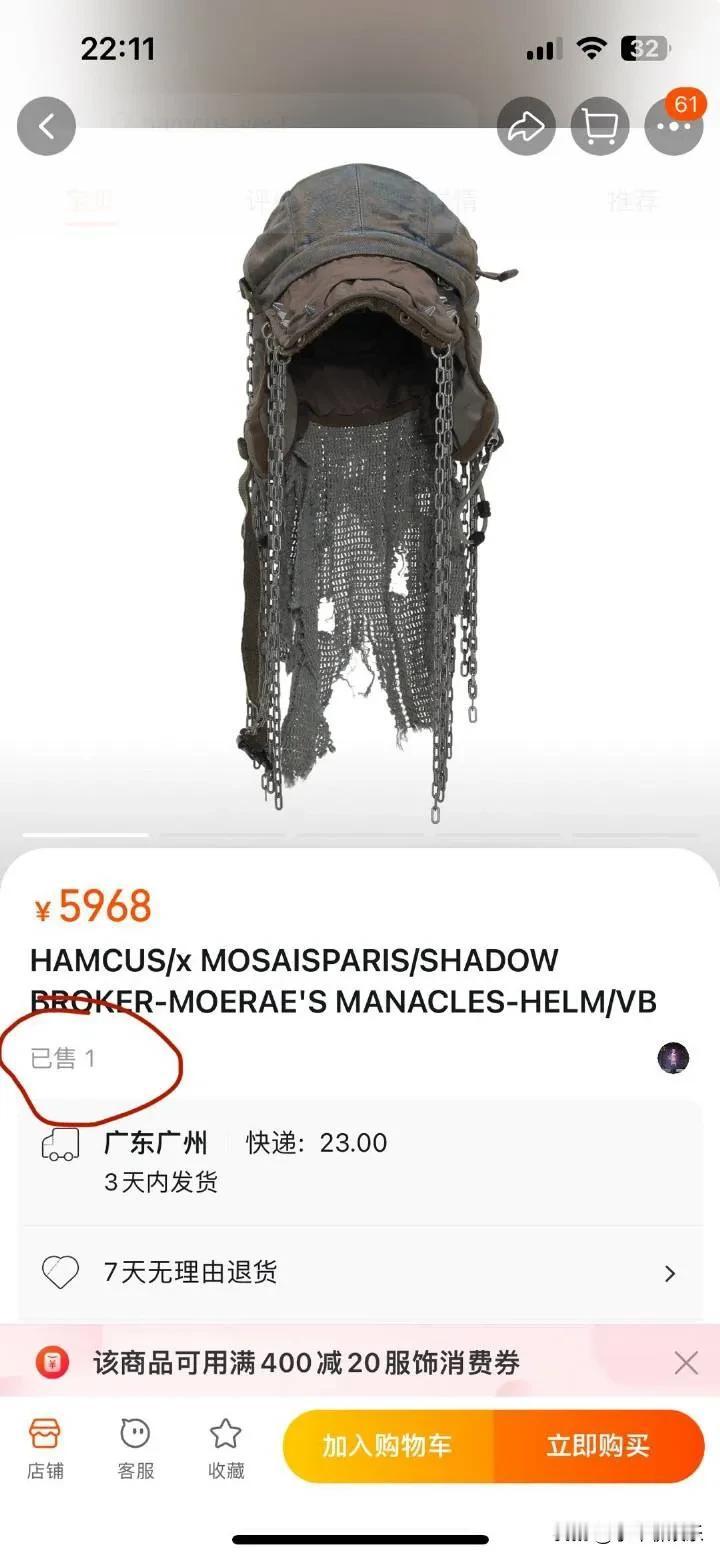Buy now with 立即购买

pos(598,1446)
